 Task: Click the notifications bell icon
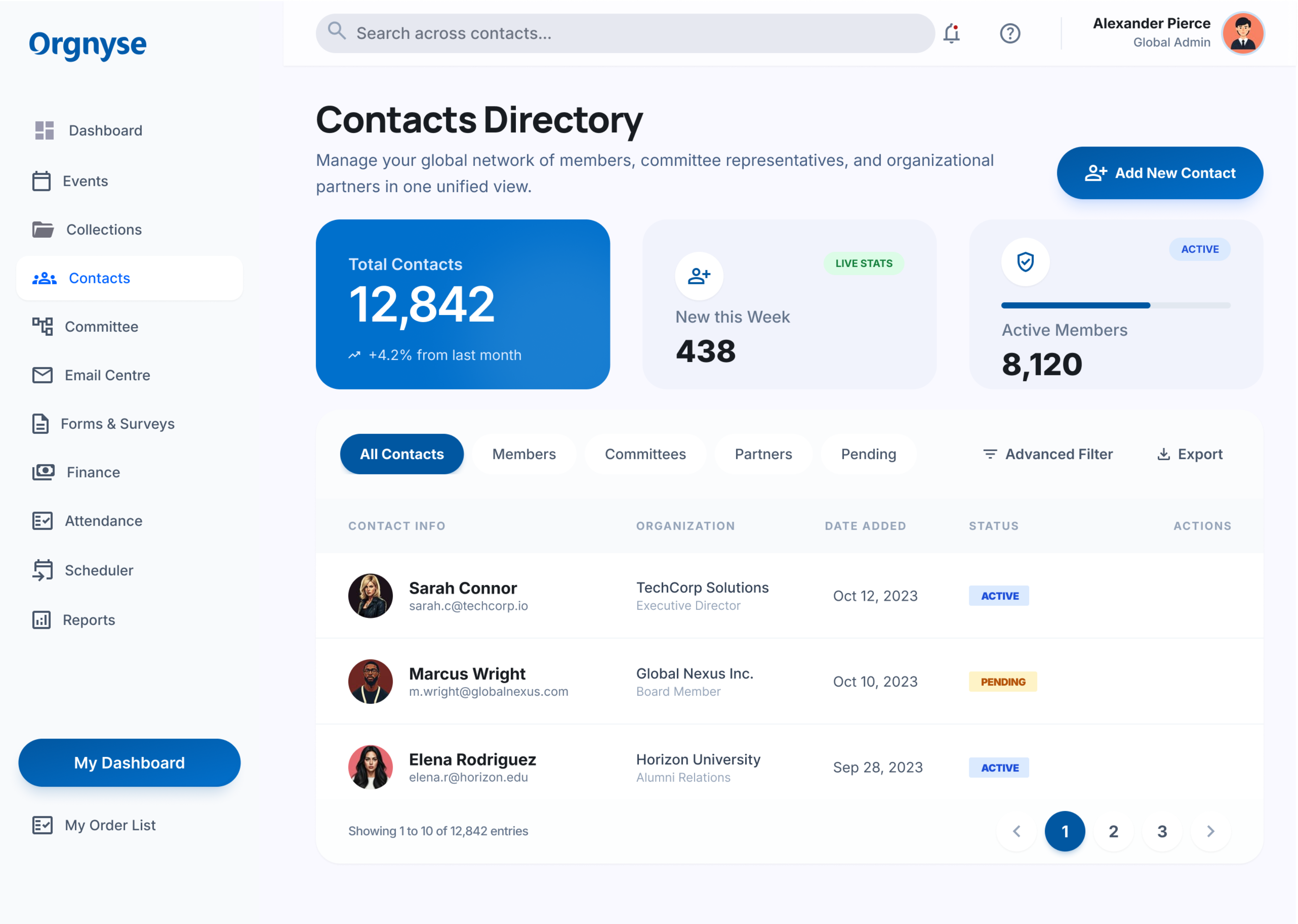pyautogui.click(x=951, y=34)
